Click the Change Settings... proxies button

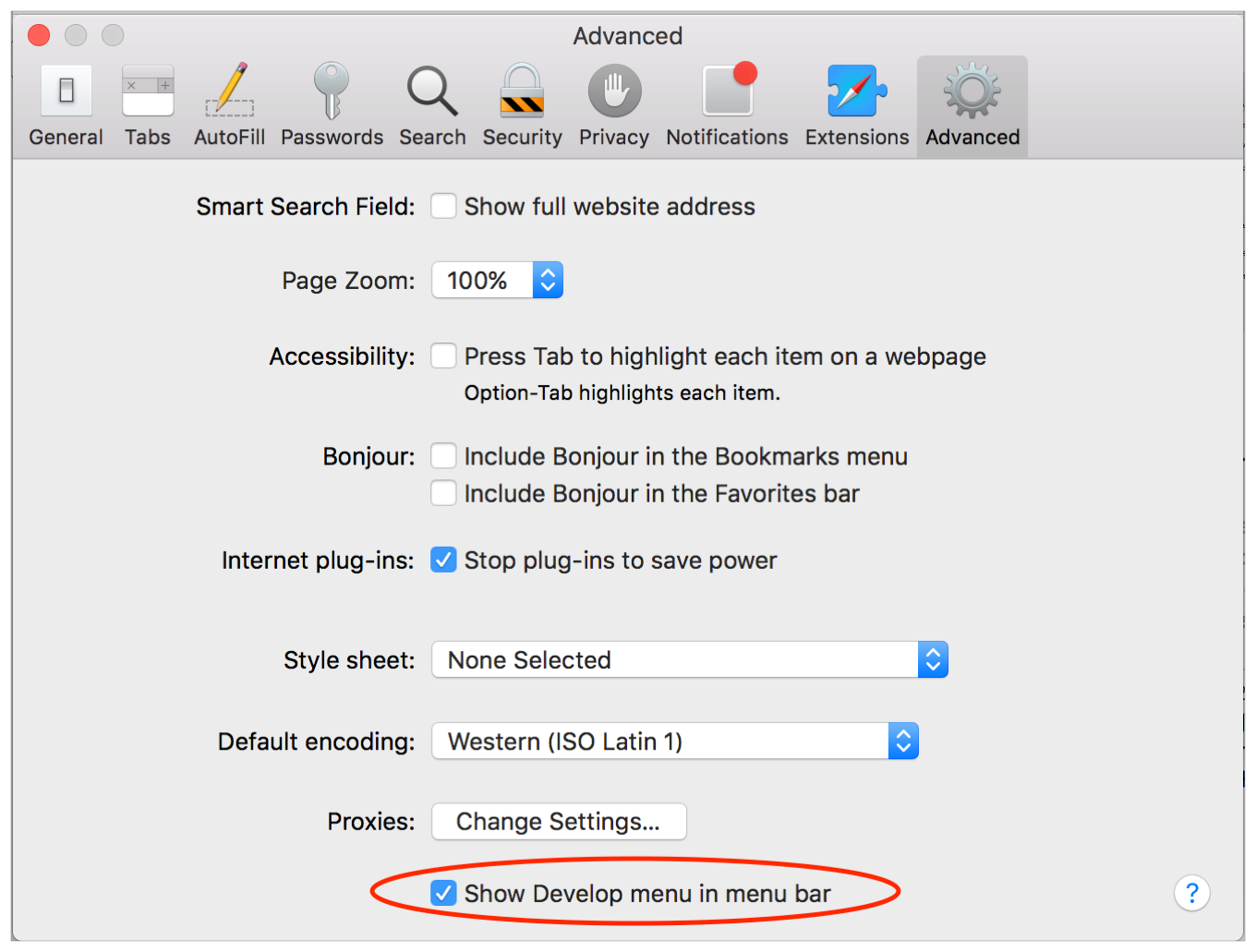pos(559,821)
